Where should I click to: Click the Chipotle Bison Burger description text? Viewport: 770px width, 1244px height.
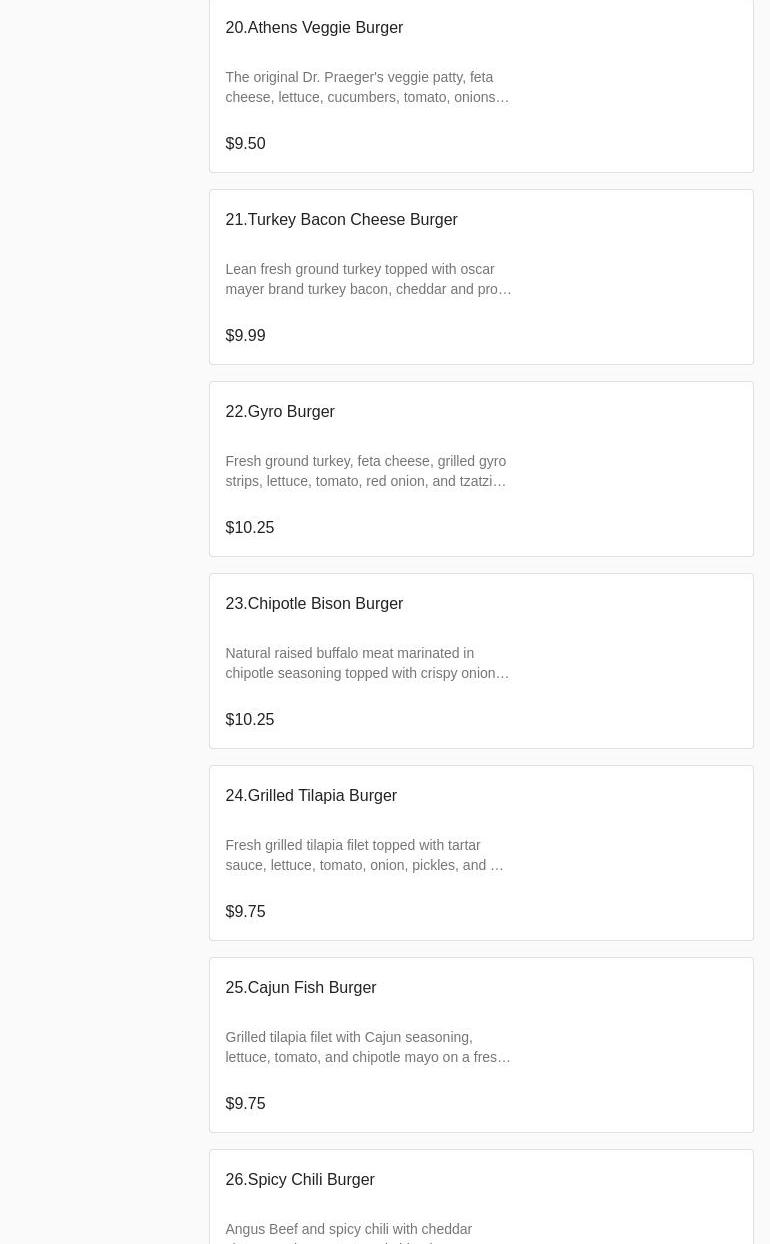click(367, 663)
